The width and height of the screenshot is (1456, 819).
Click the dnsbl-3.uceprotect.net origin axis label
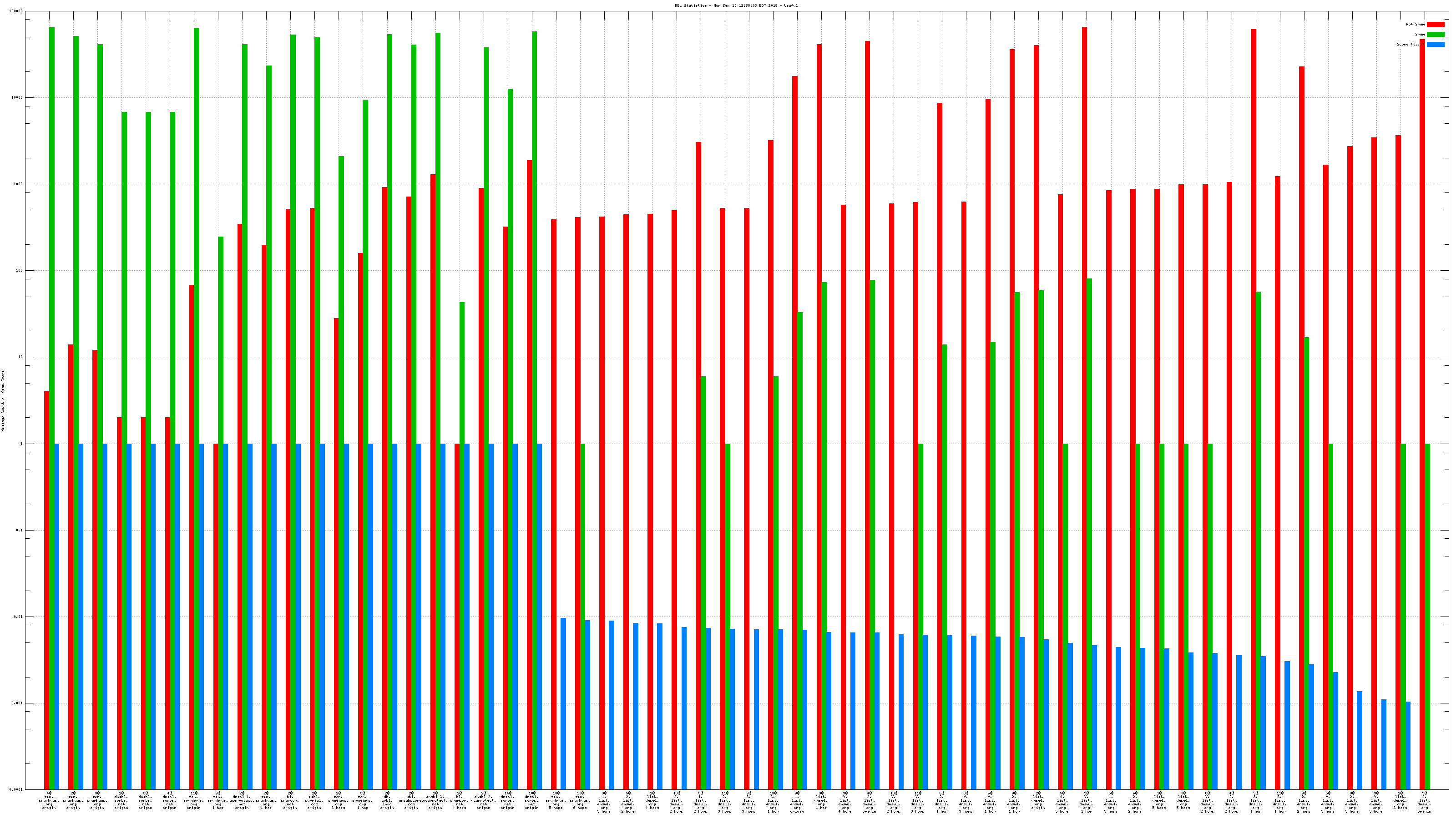(x=435, y=800)
